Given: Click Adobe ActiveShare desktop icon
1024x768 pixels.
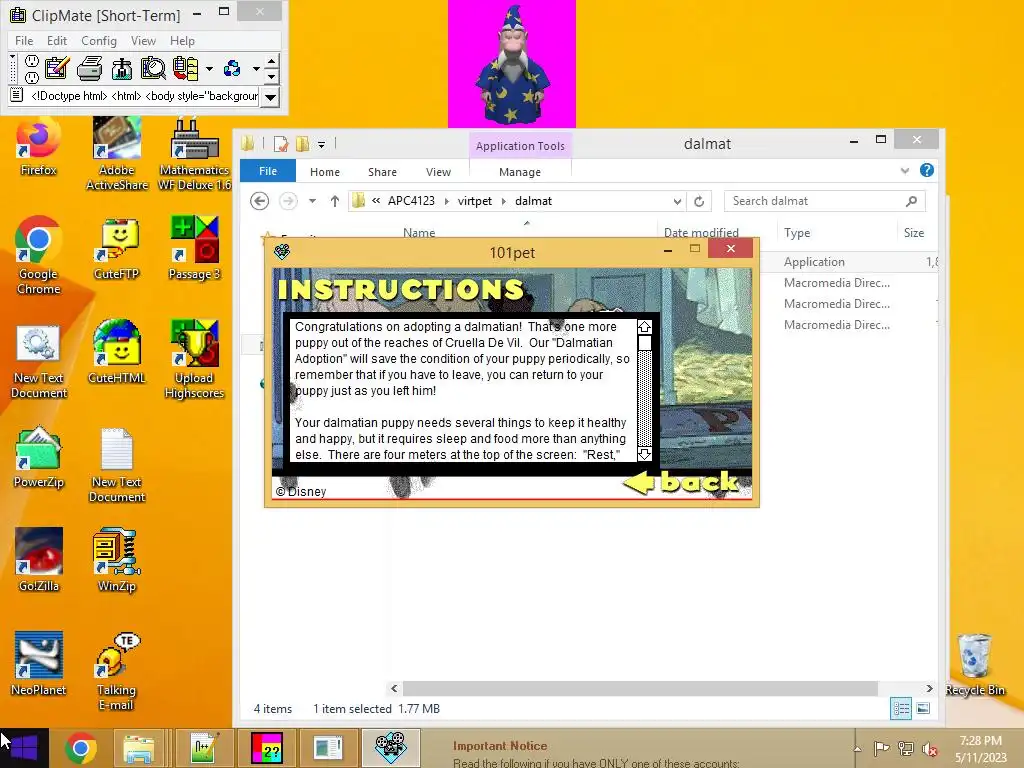Looking at the screenshot, I should pyautogui.click(x=117, y=154).
